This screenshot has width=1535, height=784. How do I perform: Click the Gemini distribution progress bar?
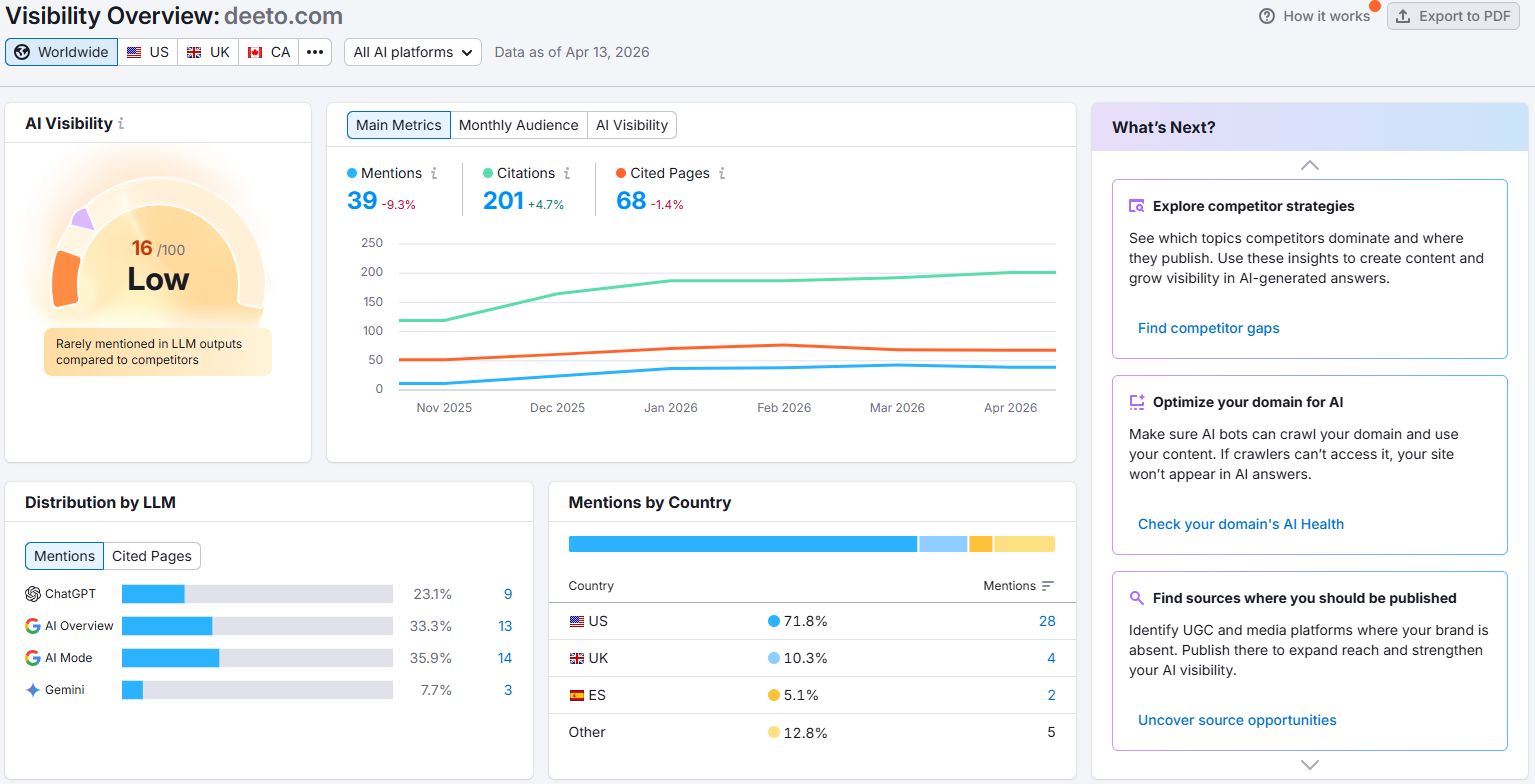click(x=257, y=690)
